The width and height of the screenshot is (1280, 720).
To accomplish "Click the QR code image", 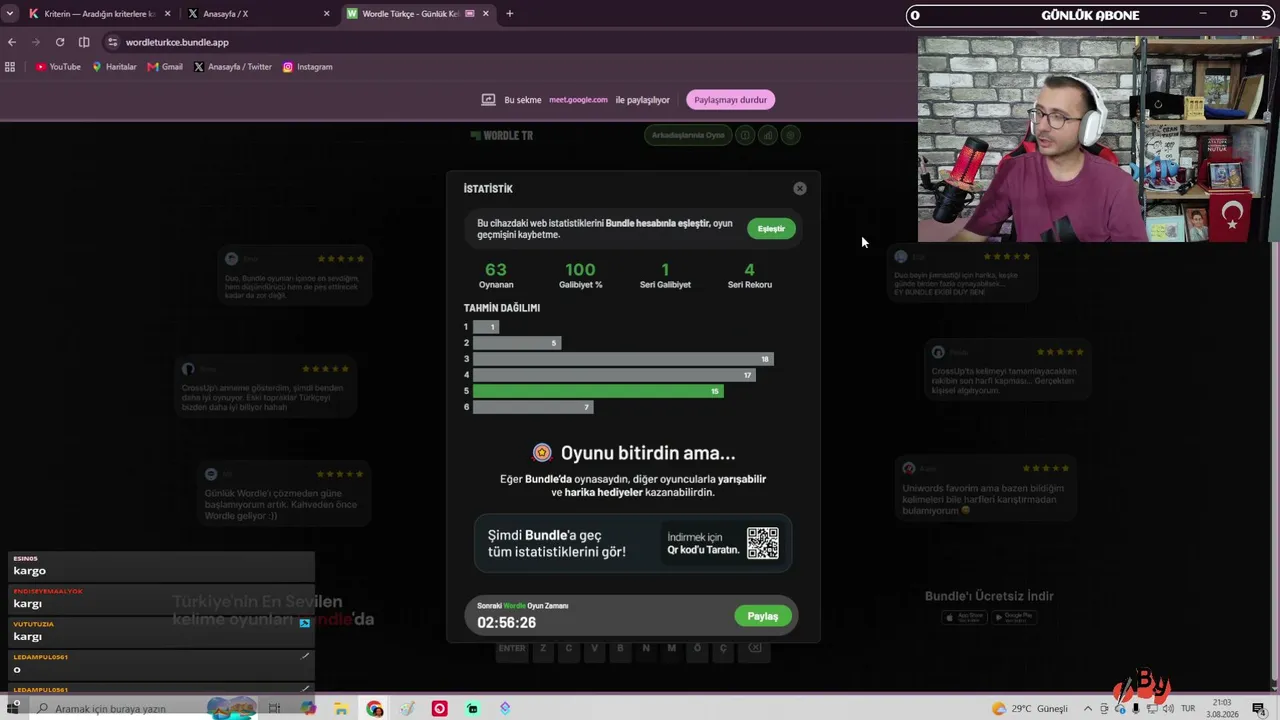I will pyautogui.click(x=762, y=543).
